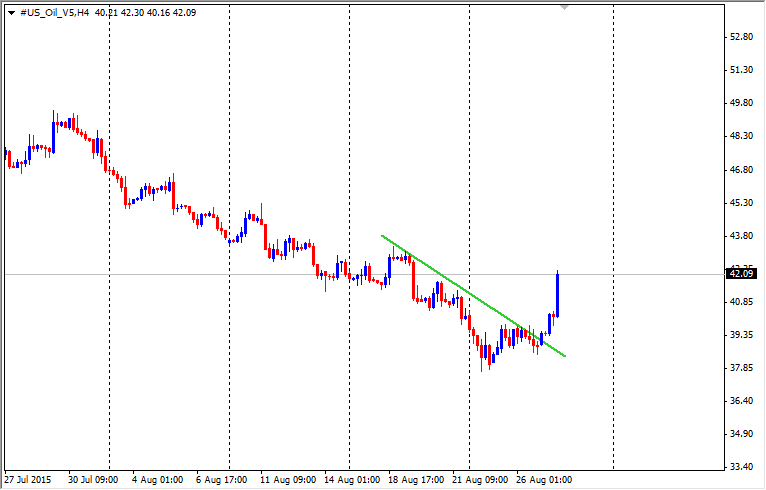Click the 52.80 price scale label
766x490 pixels.
[x=741, y=37]
